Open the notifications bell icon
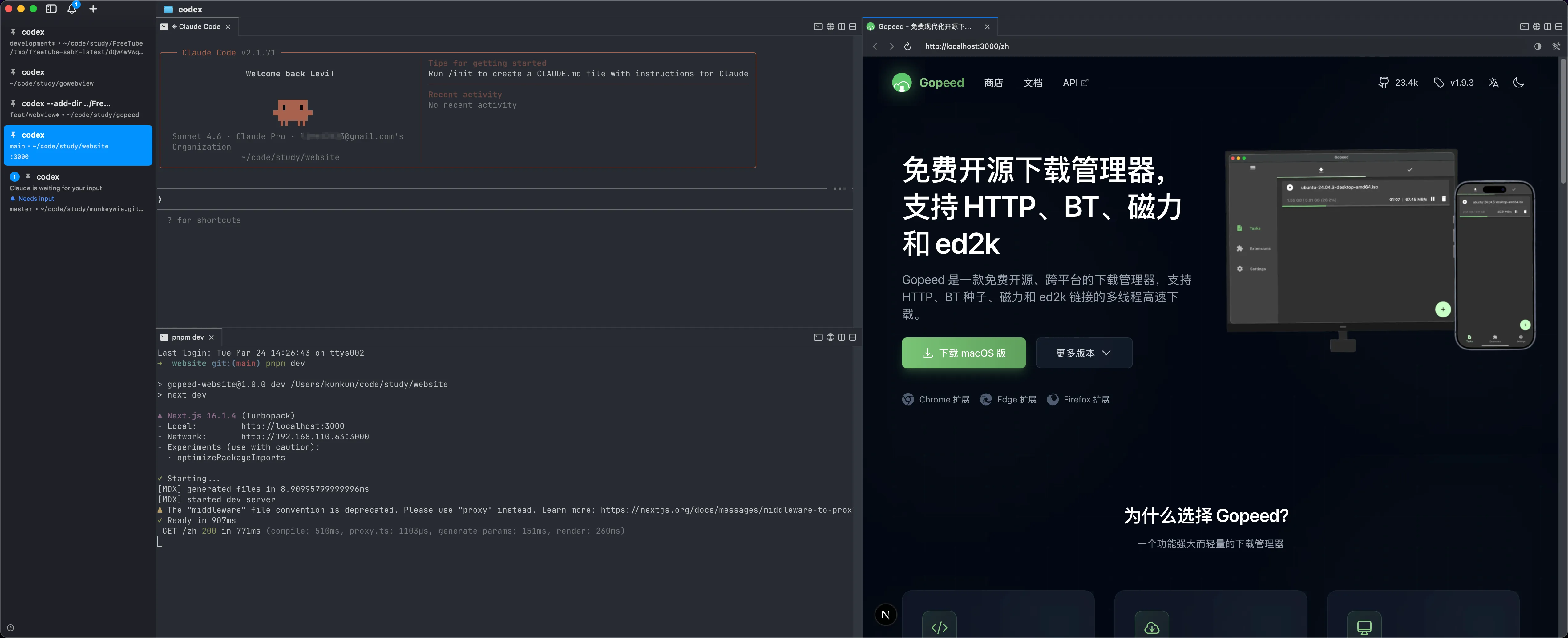This screenshot has height=638, width=1568. [x=72, y=9]
